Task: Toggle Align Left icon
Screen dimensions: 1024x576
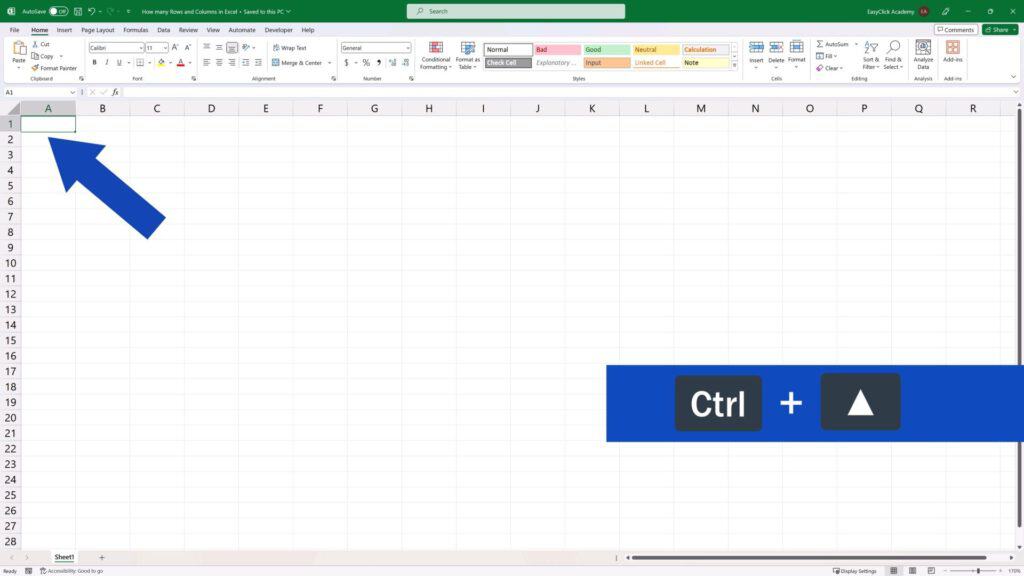Action: (x=206, y=63)
